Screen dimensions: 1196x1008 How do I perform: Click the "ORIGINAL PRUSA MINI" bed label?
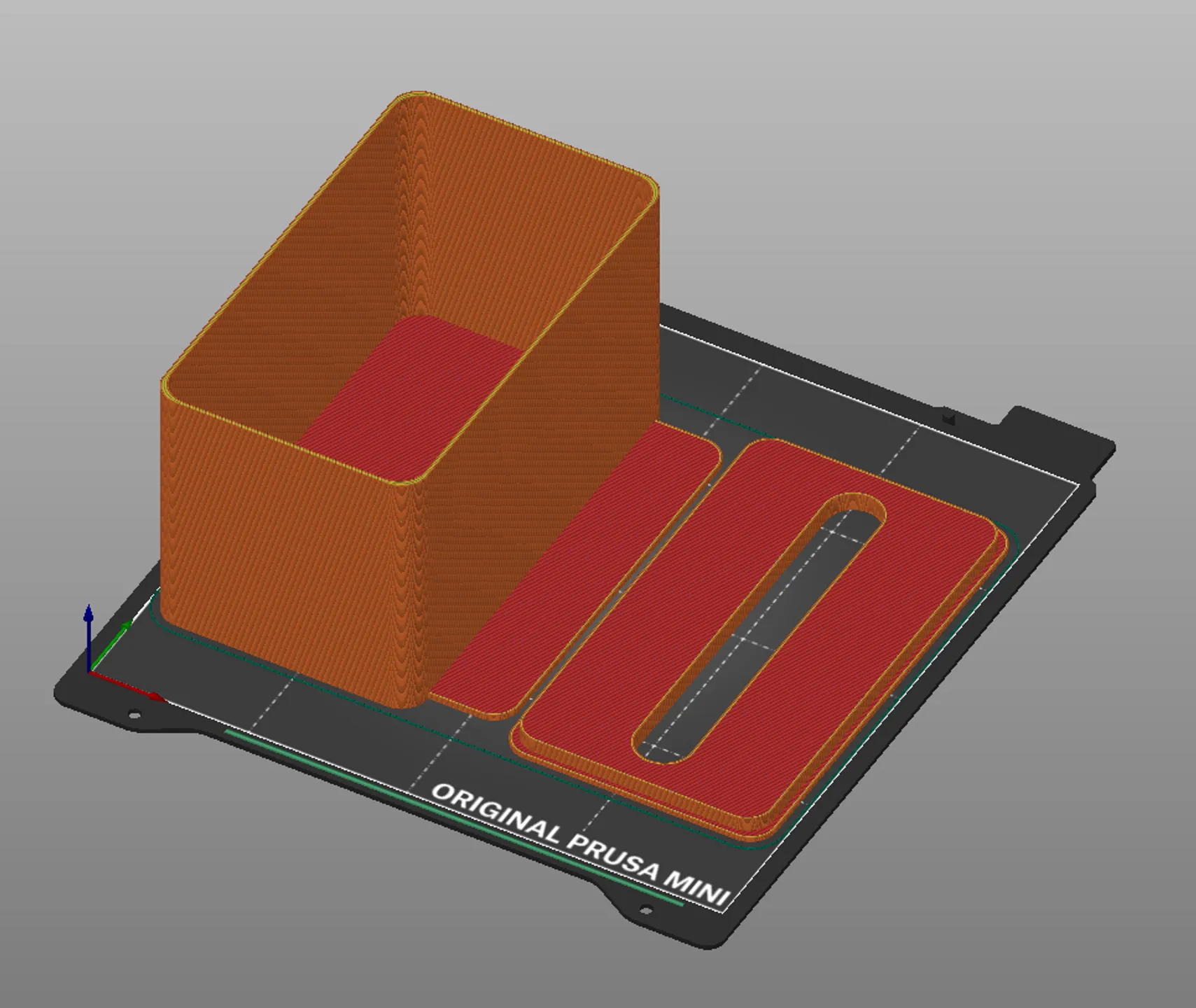click(581, 846)
